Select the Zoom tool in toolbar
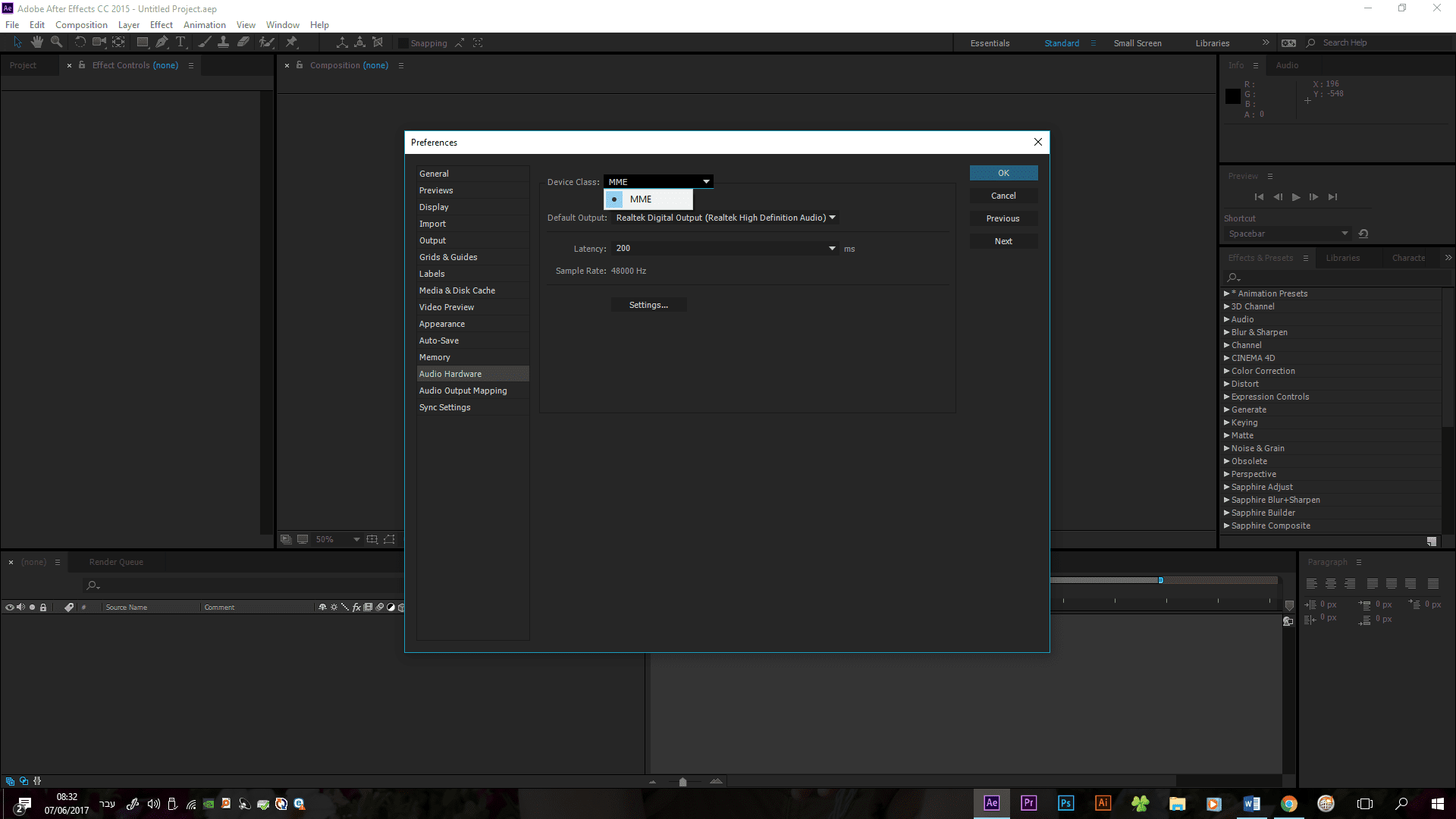 56,42
